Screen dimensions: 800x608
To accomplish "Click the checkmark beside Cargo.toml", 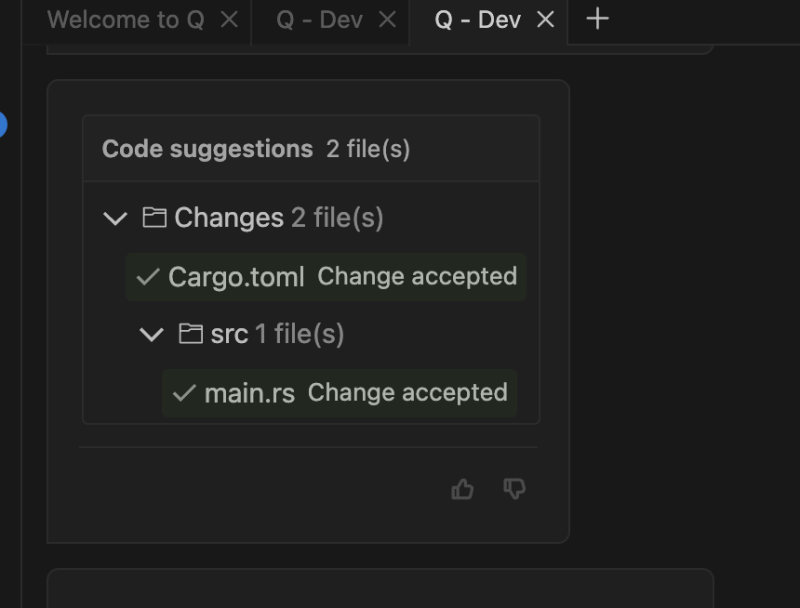I will click(148, 277).
